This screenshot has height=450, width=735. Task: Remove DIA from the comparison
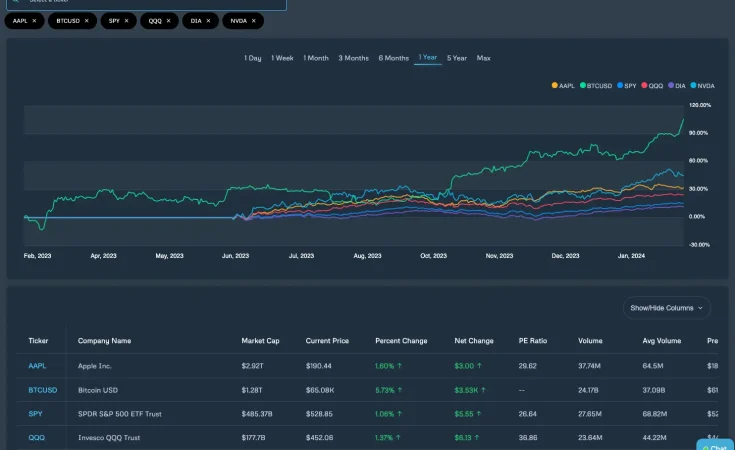tap(208, 20)
